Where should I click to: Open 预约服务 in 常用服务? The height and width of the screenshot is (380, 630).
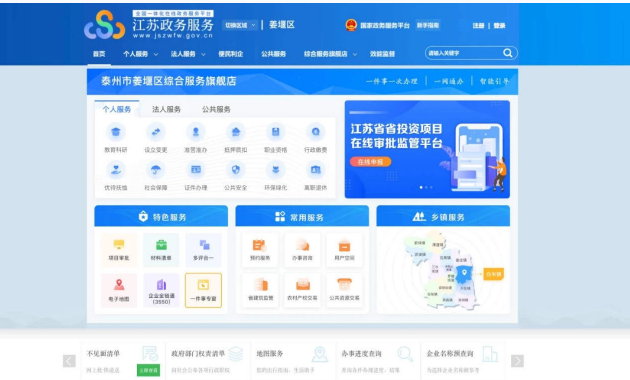260,250
